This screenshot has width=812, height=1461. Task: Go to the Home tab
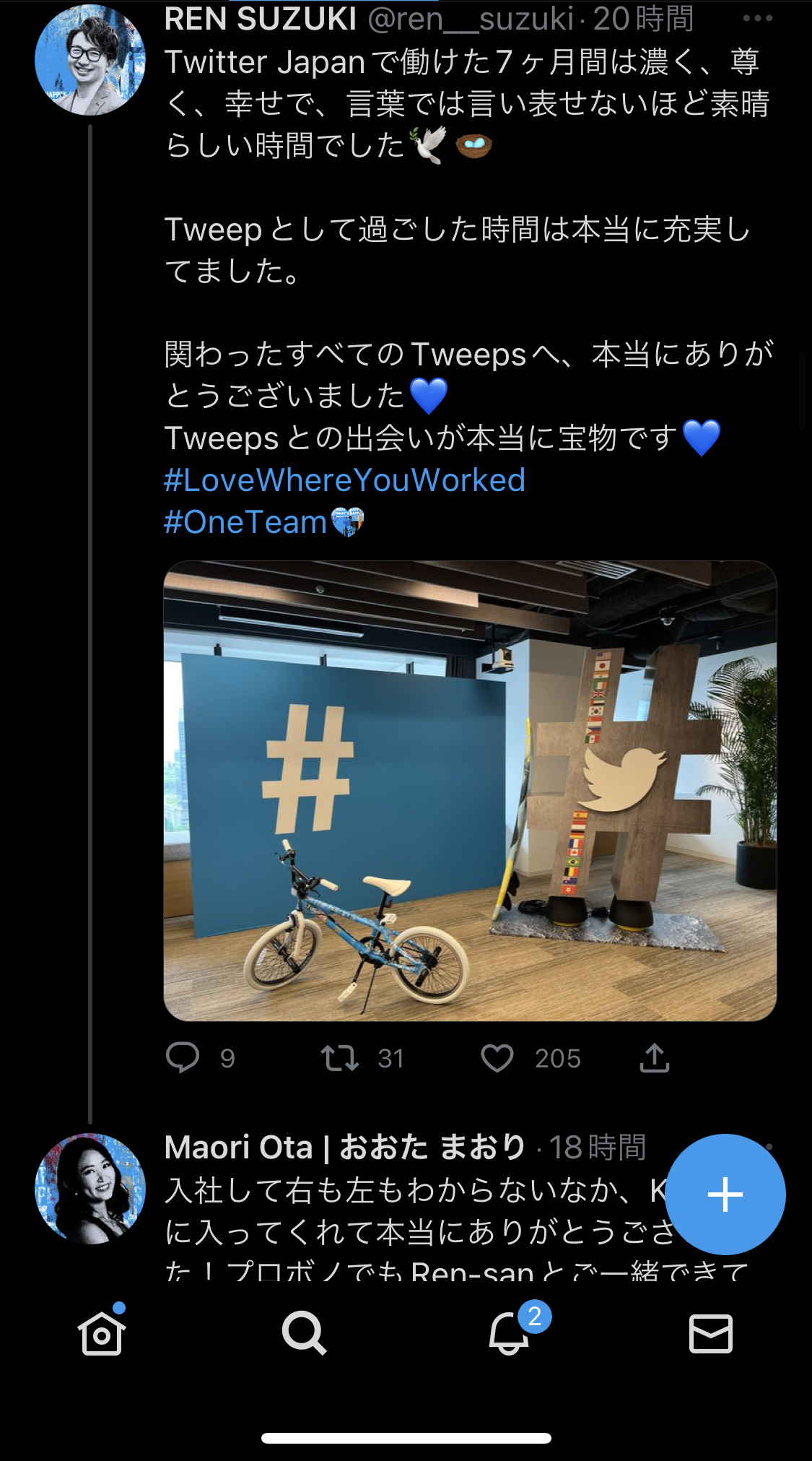pyautogui.click(x=102, y=1333)
